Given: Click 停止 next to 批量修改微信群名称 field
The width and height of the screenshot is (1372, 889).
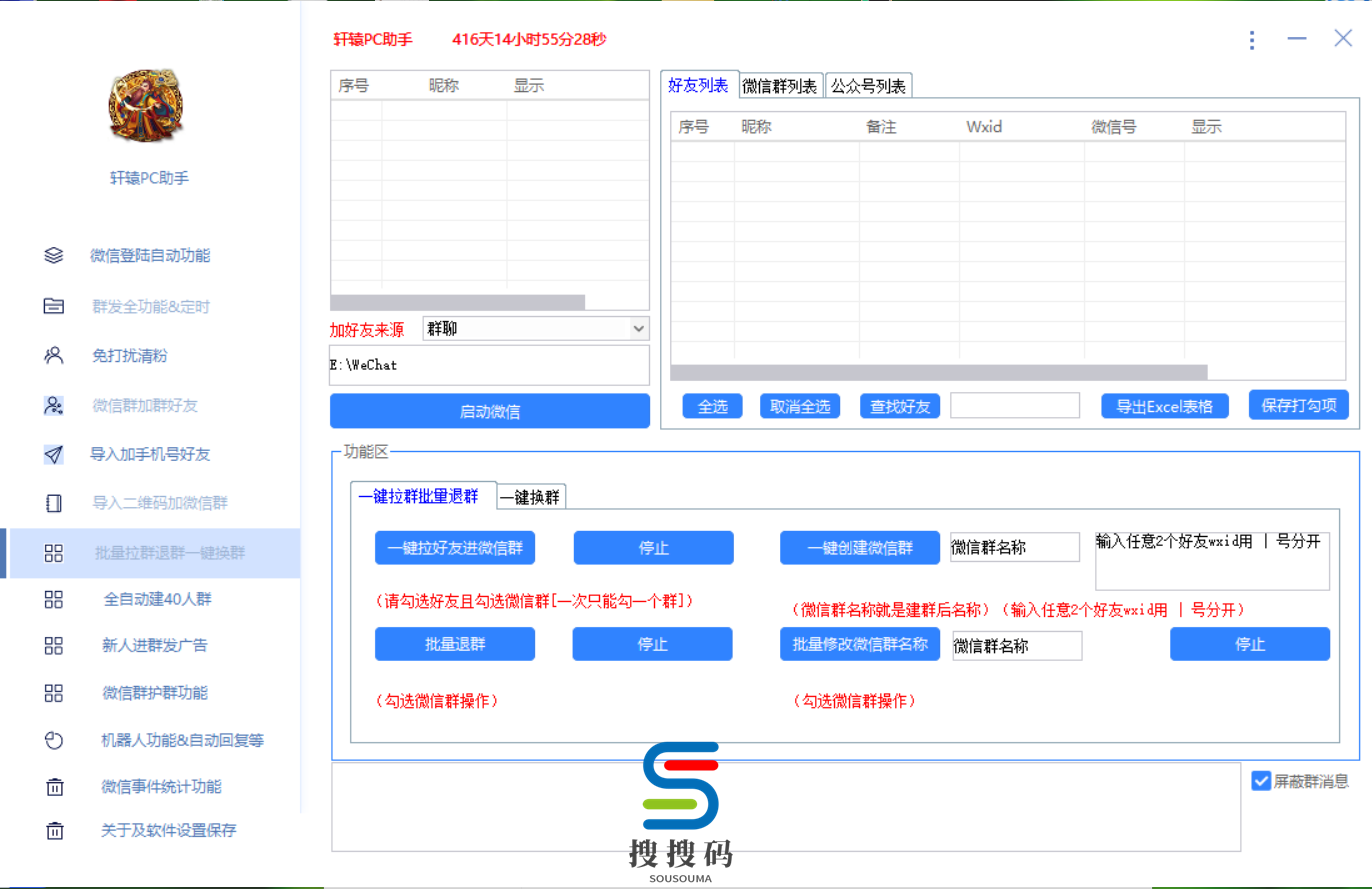Looking at the screenshot, I should (x=1250, y=644).
